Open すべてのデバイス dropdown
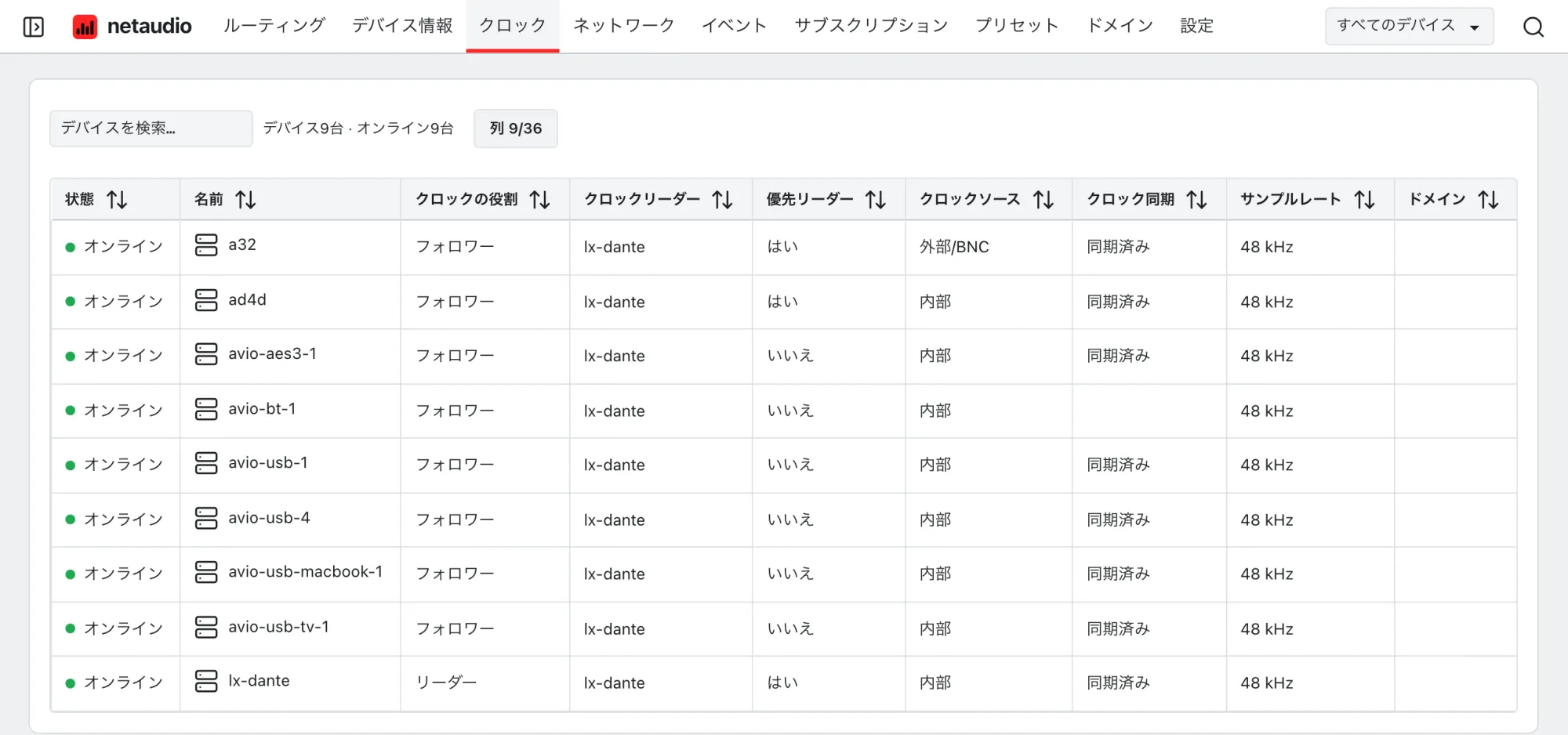 (x=1409, y=27)
